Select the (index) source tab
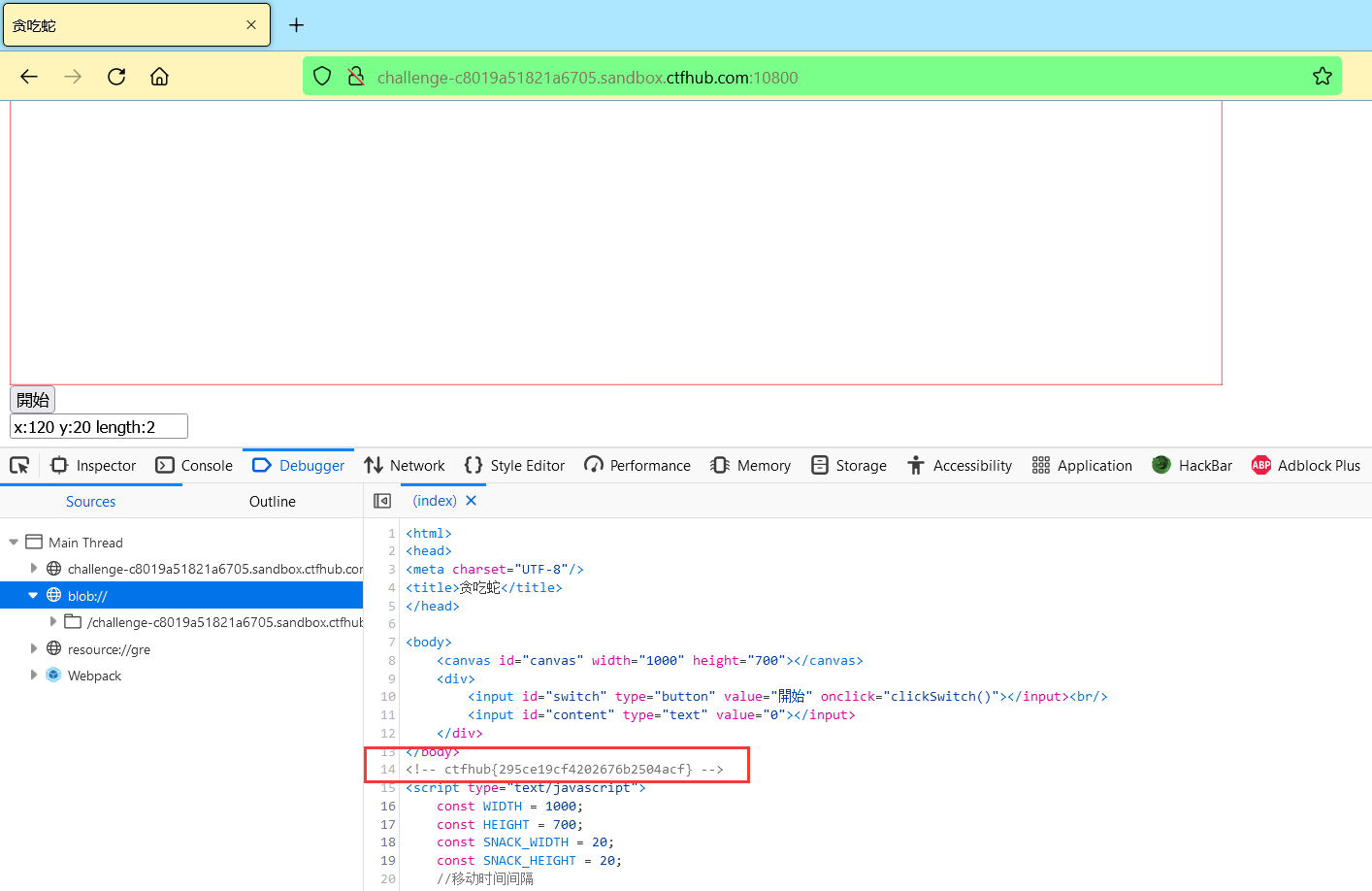The width and height of the screenshot is (1372, 891). (435, 501)
